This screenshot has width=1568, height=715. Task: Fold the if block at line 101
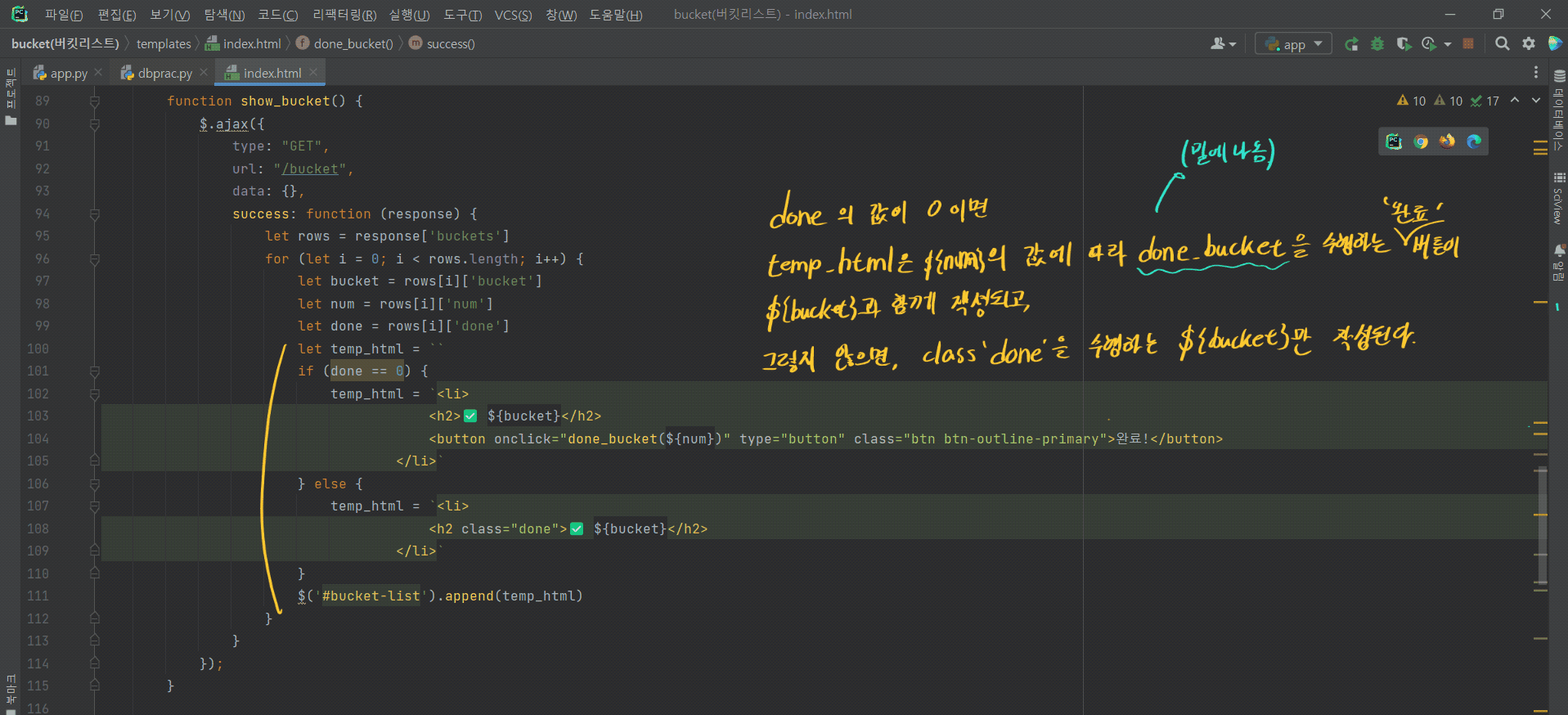94,371
